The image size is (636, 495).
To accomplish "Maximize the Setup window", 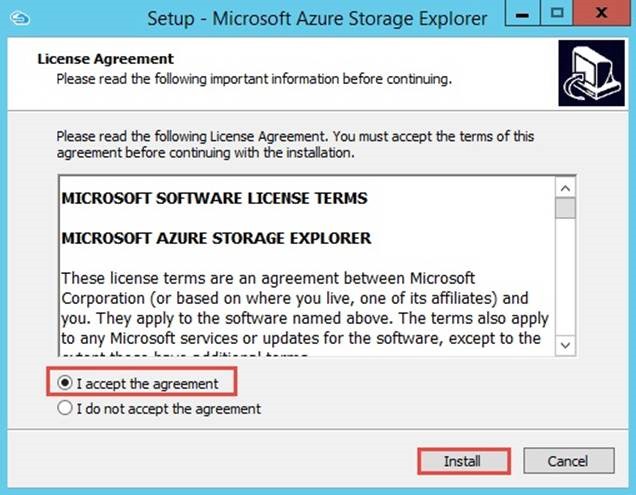I will coord(557,14).
